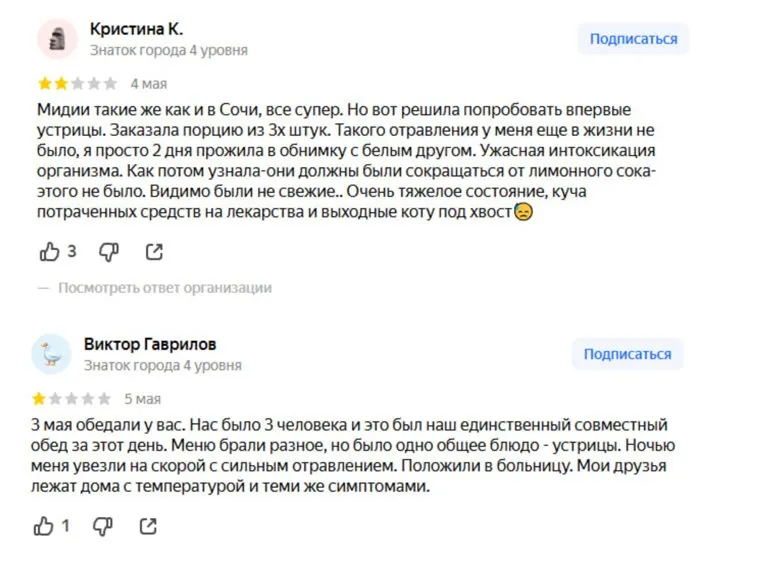Expand "Посмотреть ответ организации"
The height and width of the screenshot is (578, 760).
coord(164,288)
